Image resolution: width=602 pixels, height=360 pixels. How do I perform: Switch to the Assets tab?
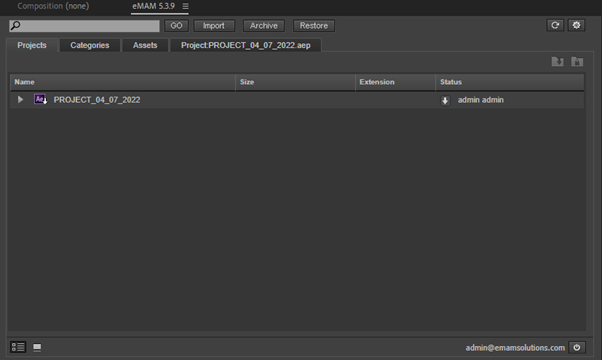coord(145,45)
